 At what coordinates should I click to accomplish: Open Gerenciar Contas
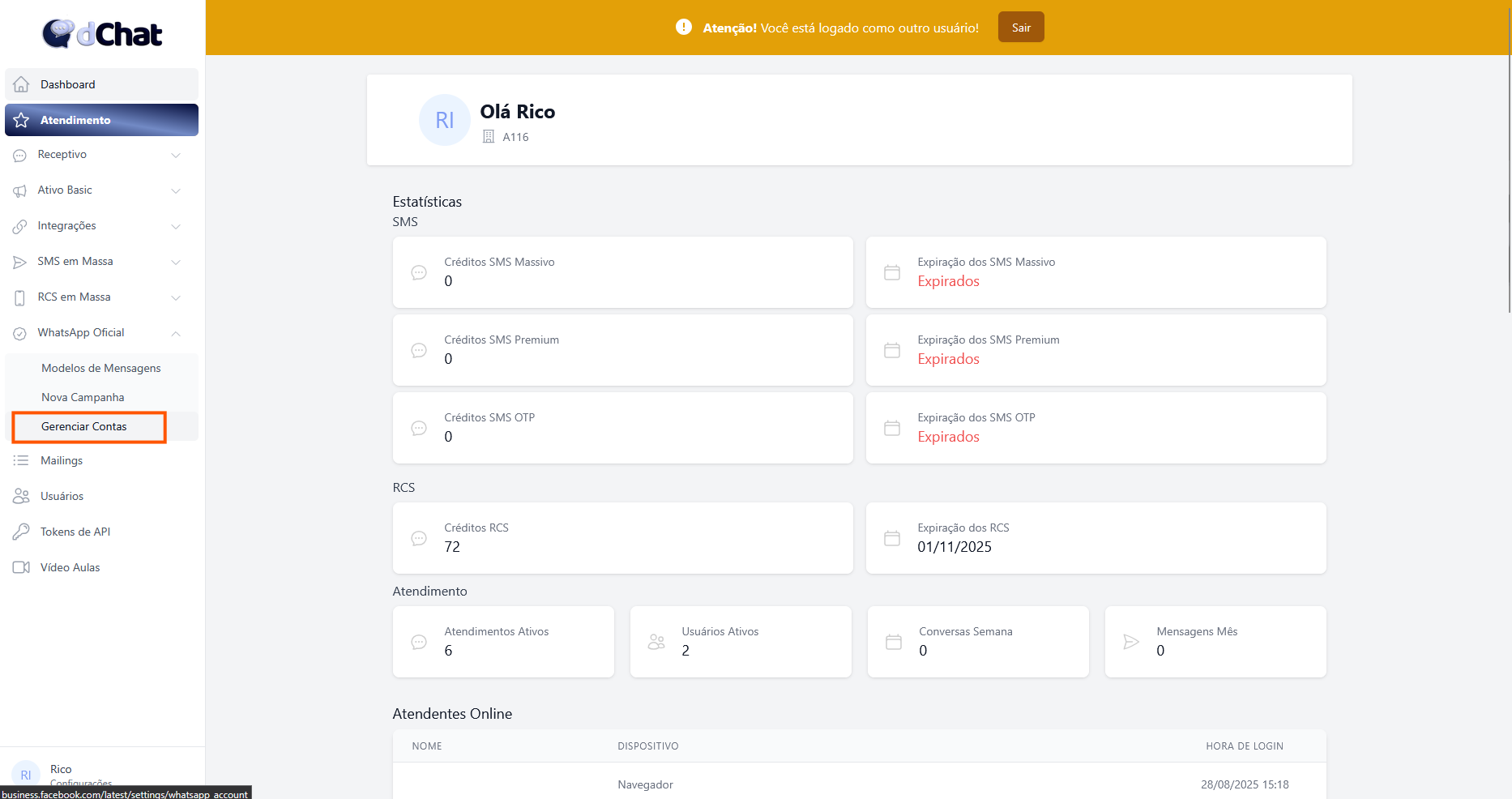point(84,426)
